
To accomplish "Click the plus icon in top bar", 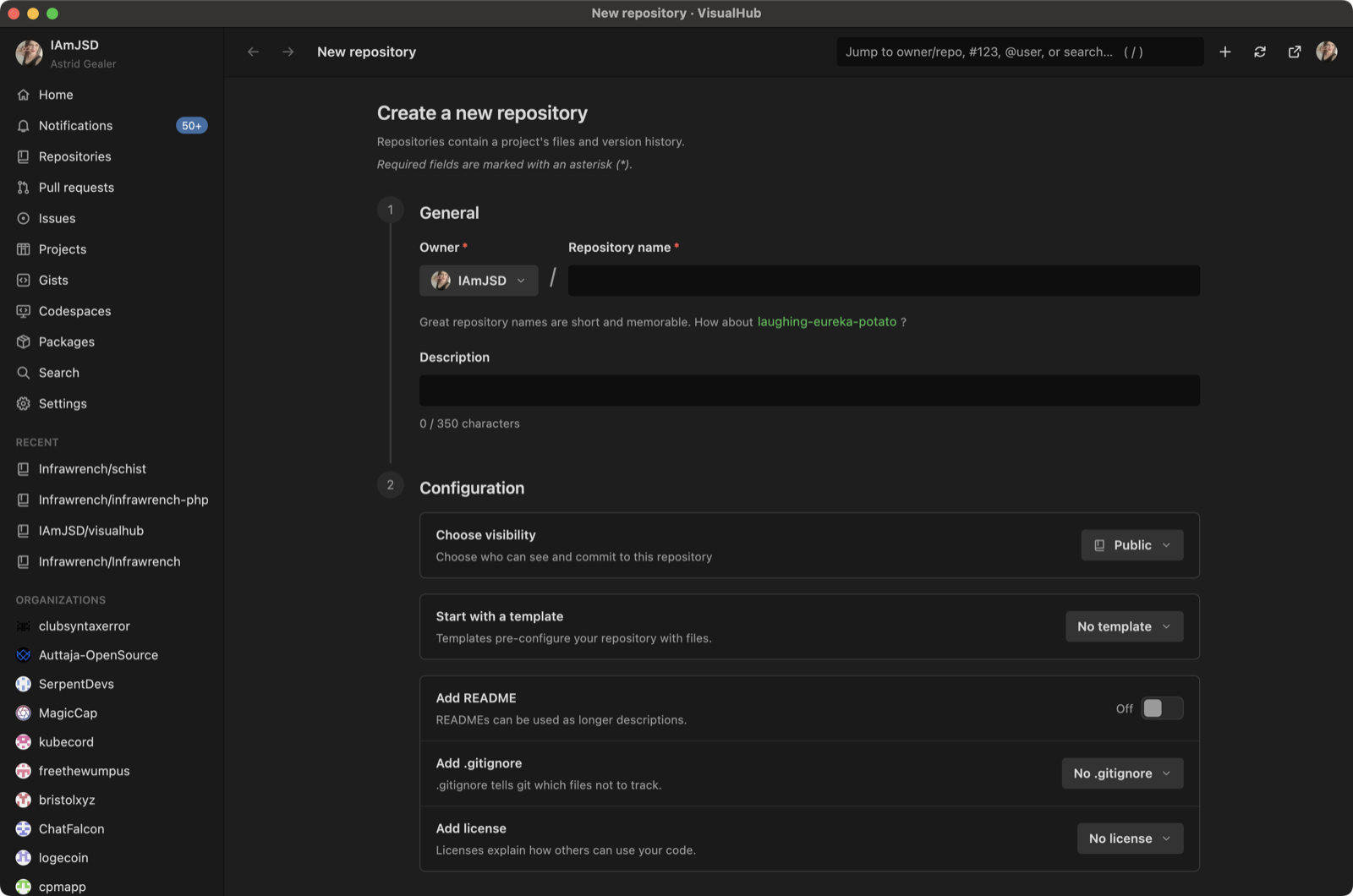I will coord(1224,52).
